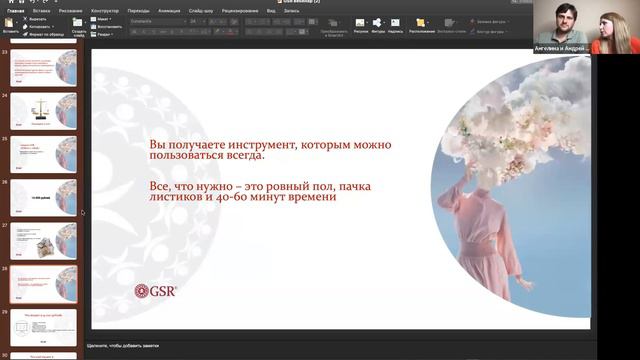Click the Экспресс-стили quick styles icon
The image size is (640, 360).
(x=449, y=22)
